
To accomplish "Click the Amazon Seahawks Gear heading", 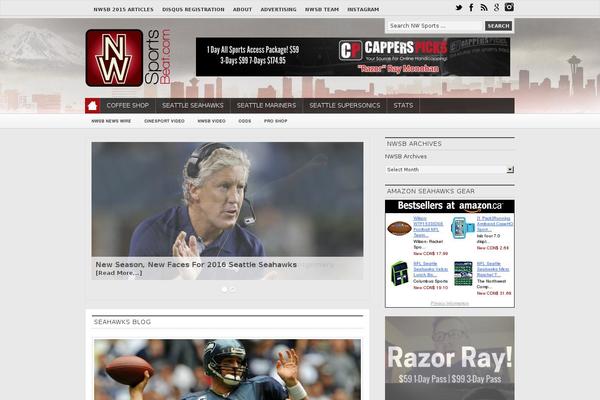I will tap(430, 191).
